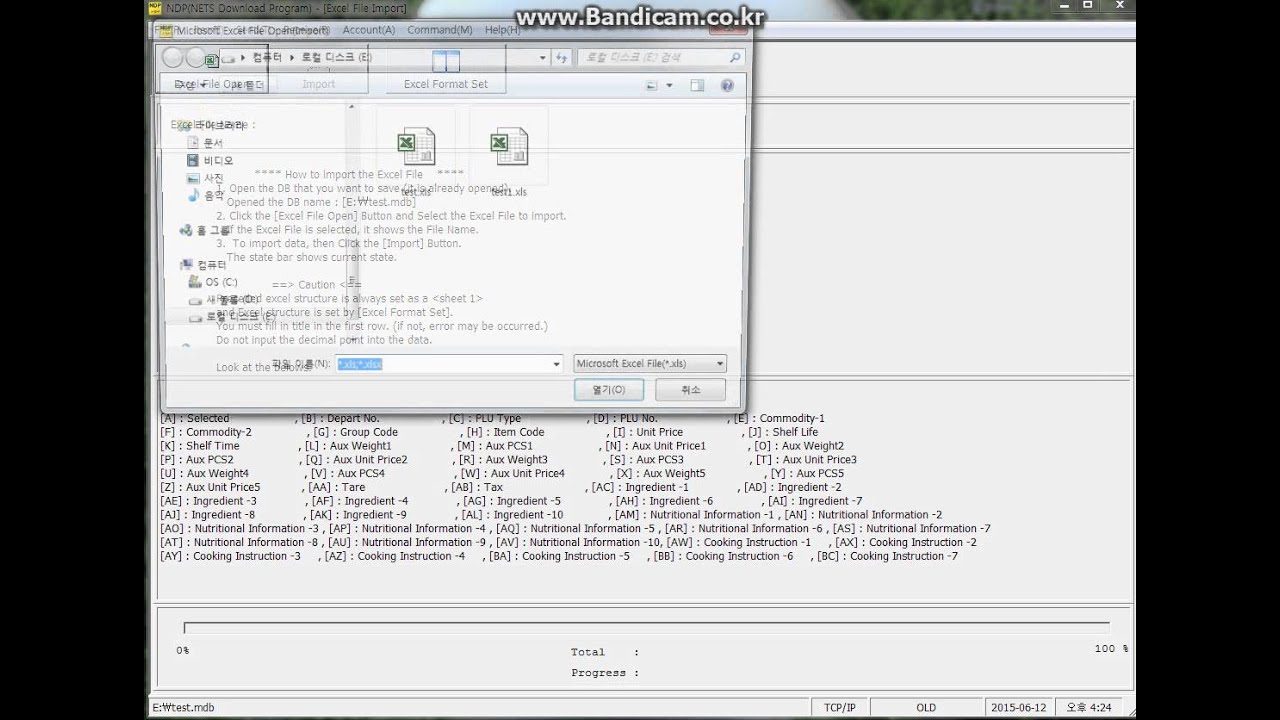1280x720 pixels.
Task: Click the 오후 4:24 time in status bar
Action: click(1088, 707)
